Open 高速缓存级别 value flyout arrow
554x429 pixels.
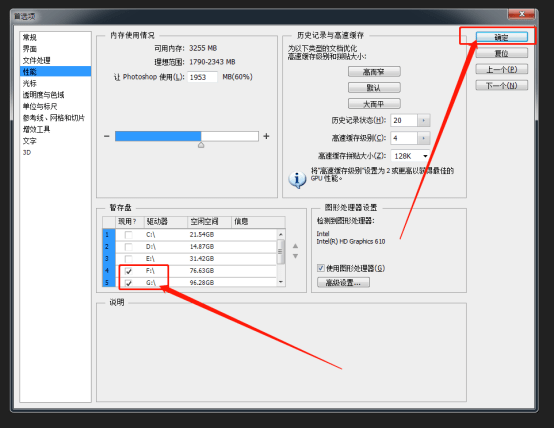[424, 138]
